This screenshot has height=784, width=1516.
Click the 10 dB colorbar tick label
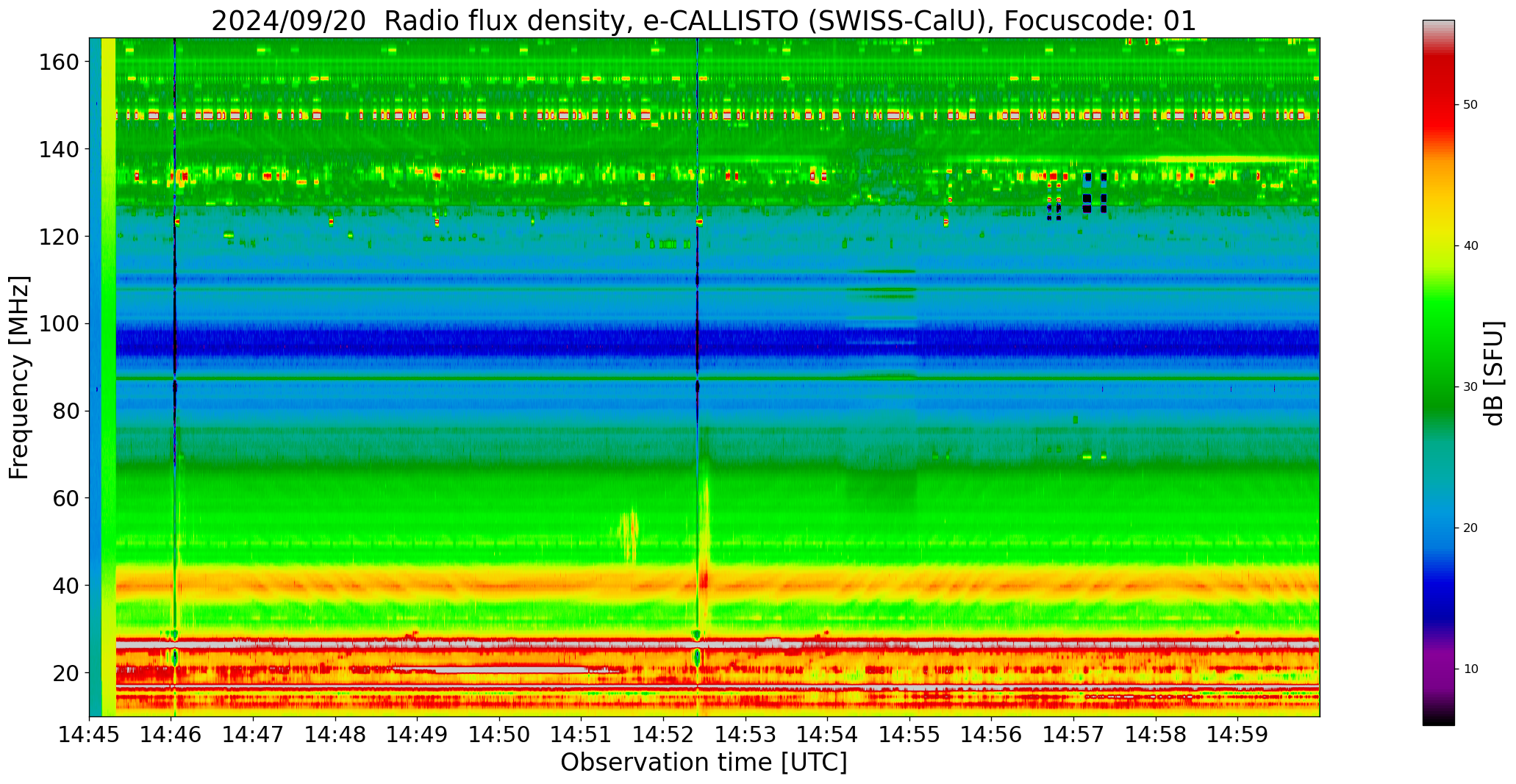pos(1470,669)
